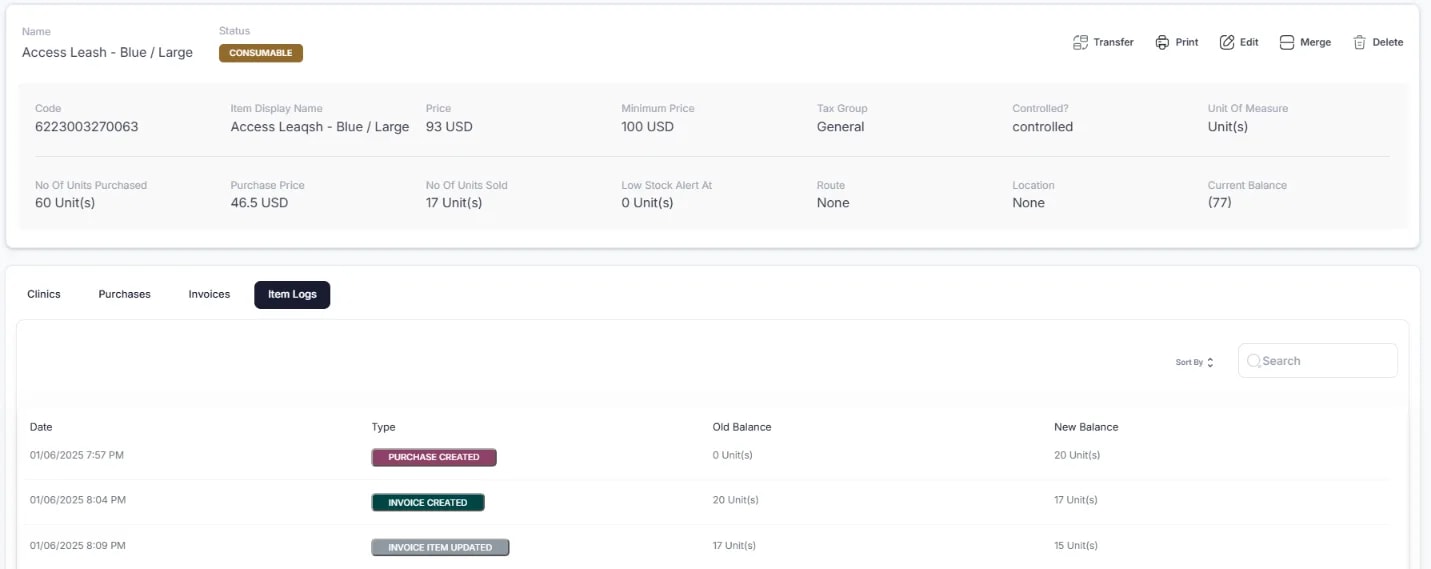
Task: Click tax group value General
Action: coord(840,127)
